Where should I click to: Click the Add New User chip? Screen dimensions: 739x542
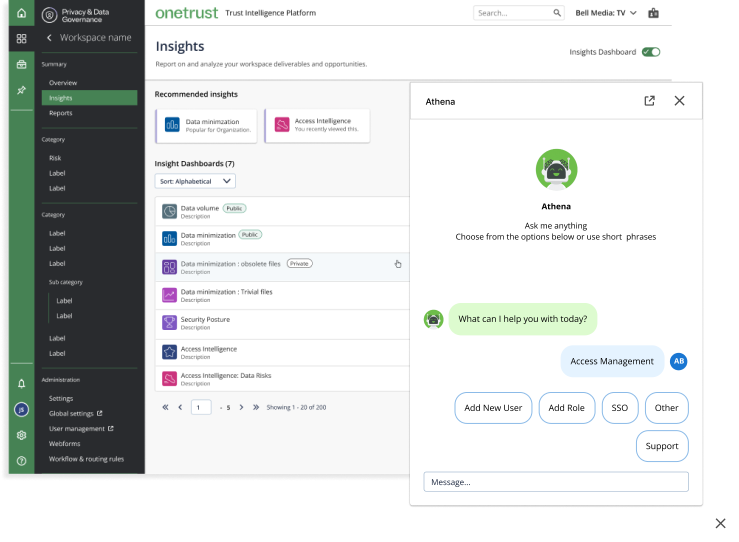[x=493, y=408]
